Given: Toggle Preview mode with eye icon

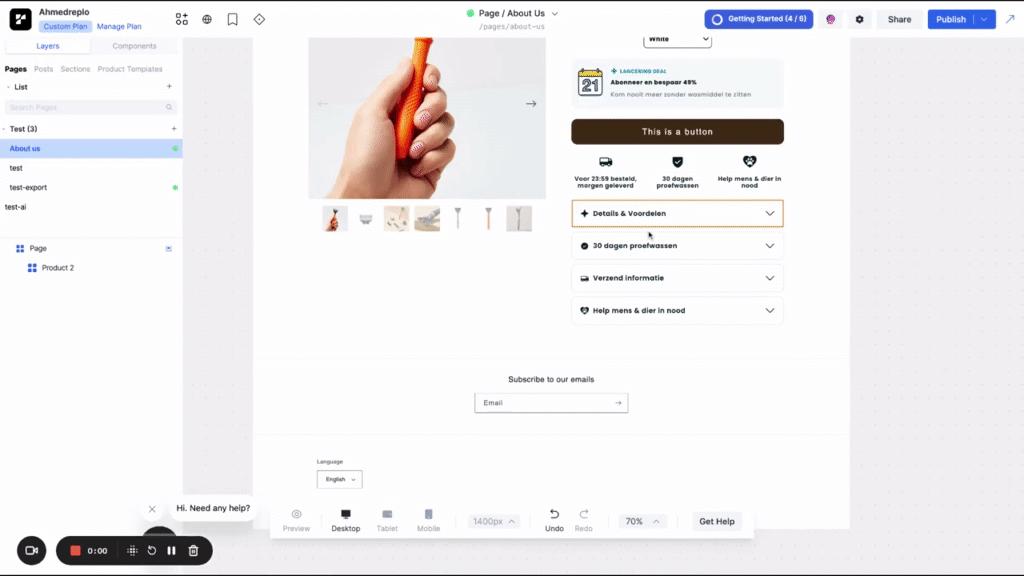Looking at the screenshot, I should pyautogui.click(x=296, y=515).
